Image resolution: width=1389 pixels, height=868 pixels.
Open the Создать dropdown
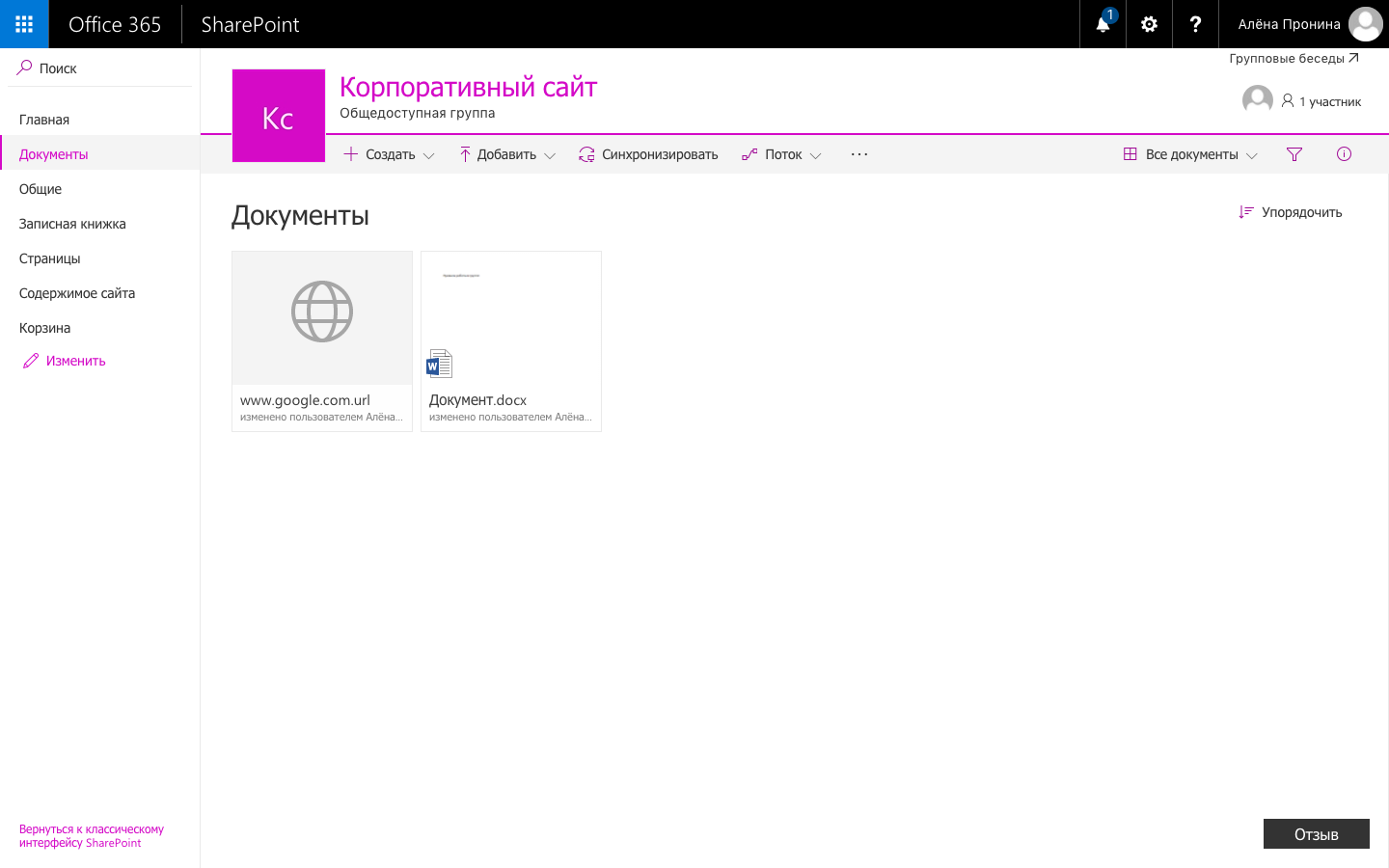388,153
